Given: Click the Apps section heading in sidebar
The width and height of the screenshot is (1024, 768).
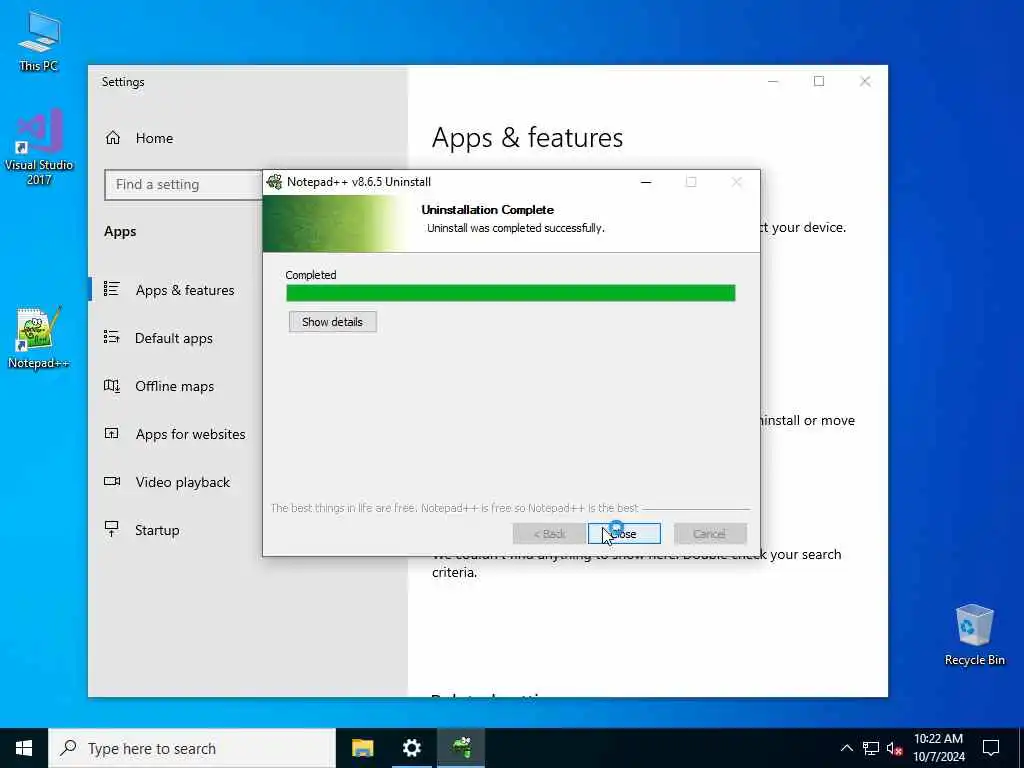Looking at the screenshot, I should [120, 231].
